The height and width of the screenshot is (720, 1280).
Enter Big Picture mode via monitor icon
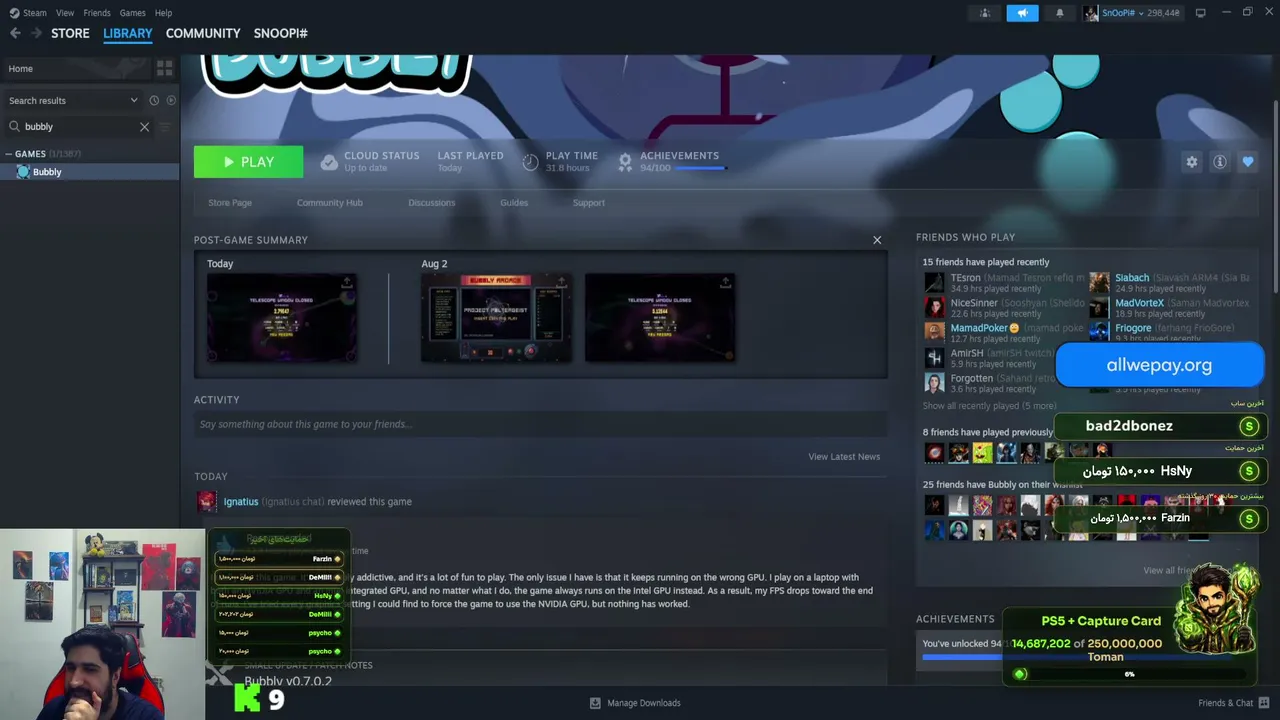pos(1200,13)
